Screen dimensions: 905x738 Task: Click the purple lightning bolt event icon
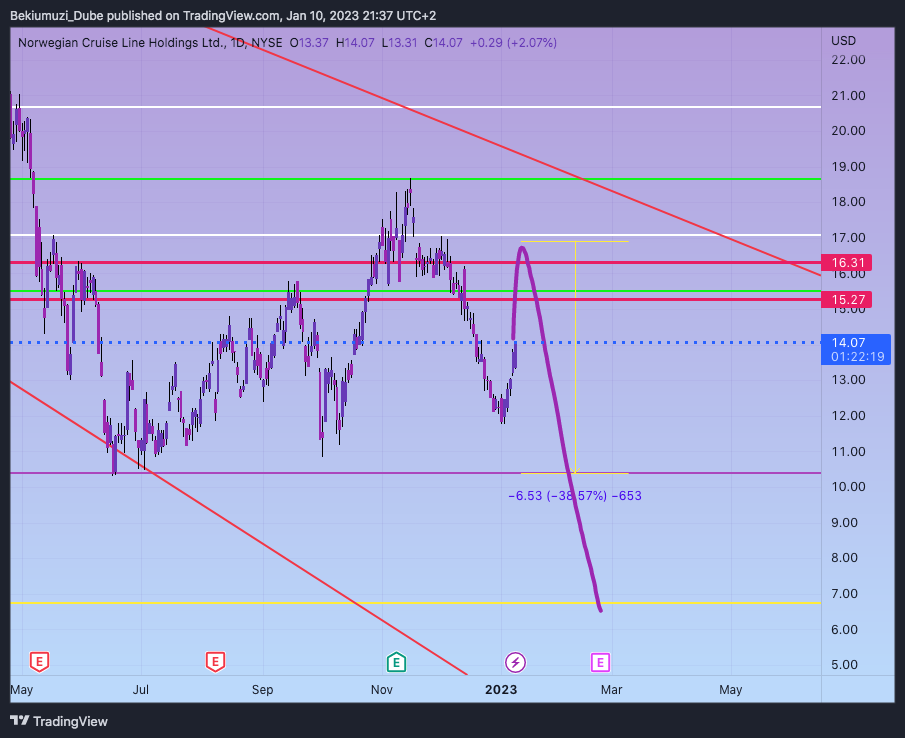(x=515, y=662)
